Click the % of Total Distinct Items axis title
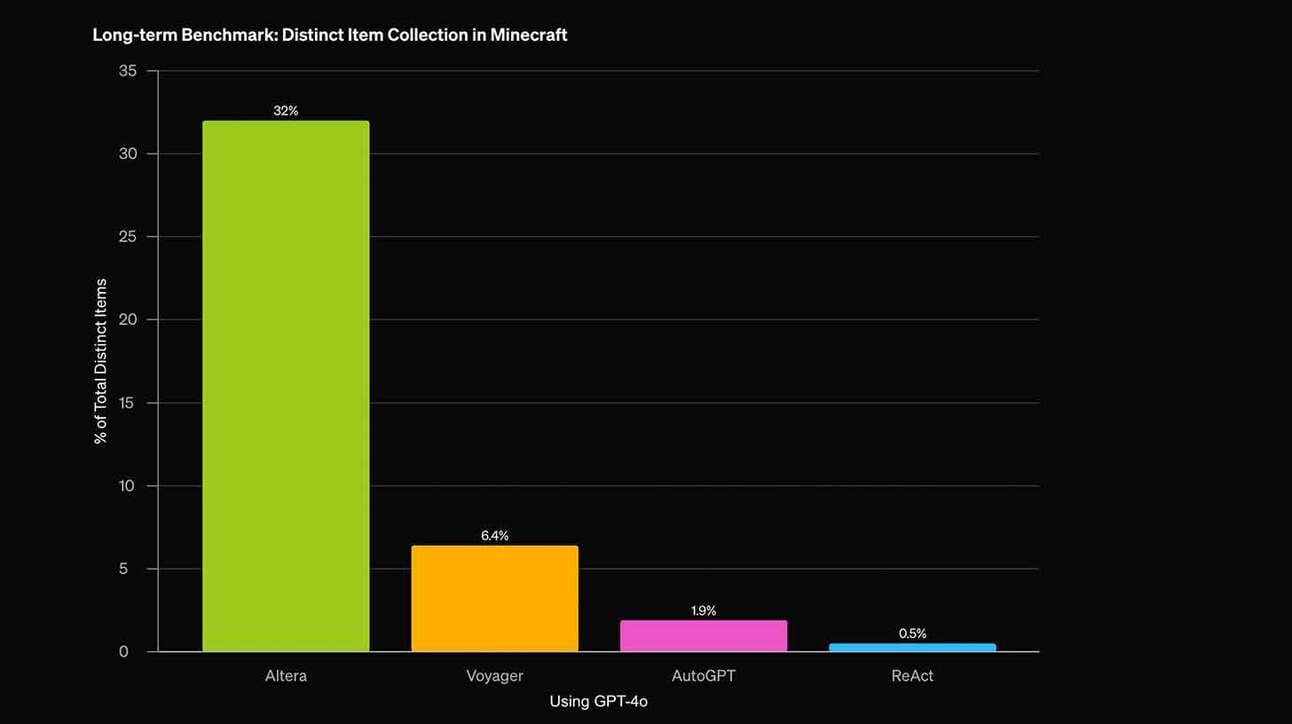 101,361
